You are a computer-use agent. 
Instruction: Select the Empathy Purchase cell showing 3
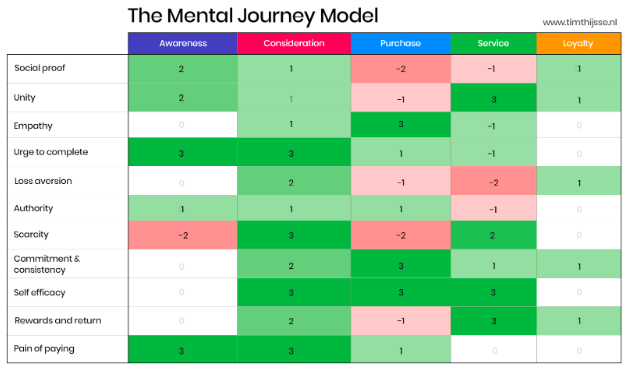click(x=401, y=124)
